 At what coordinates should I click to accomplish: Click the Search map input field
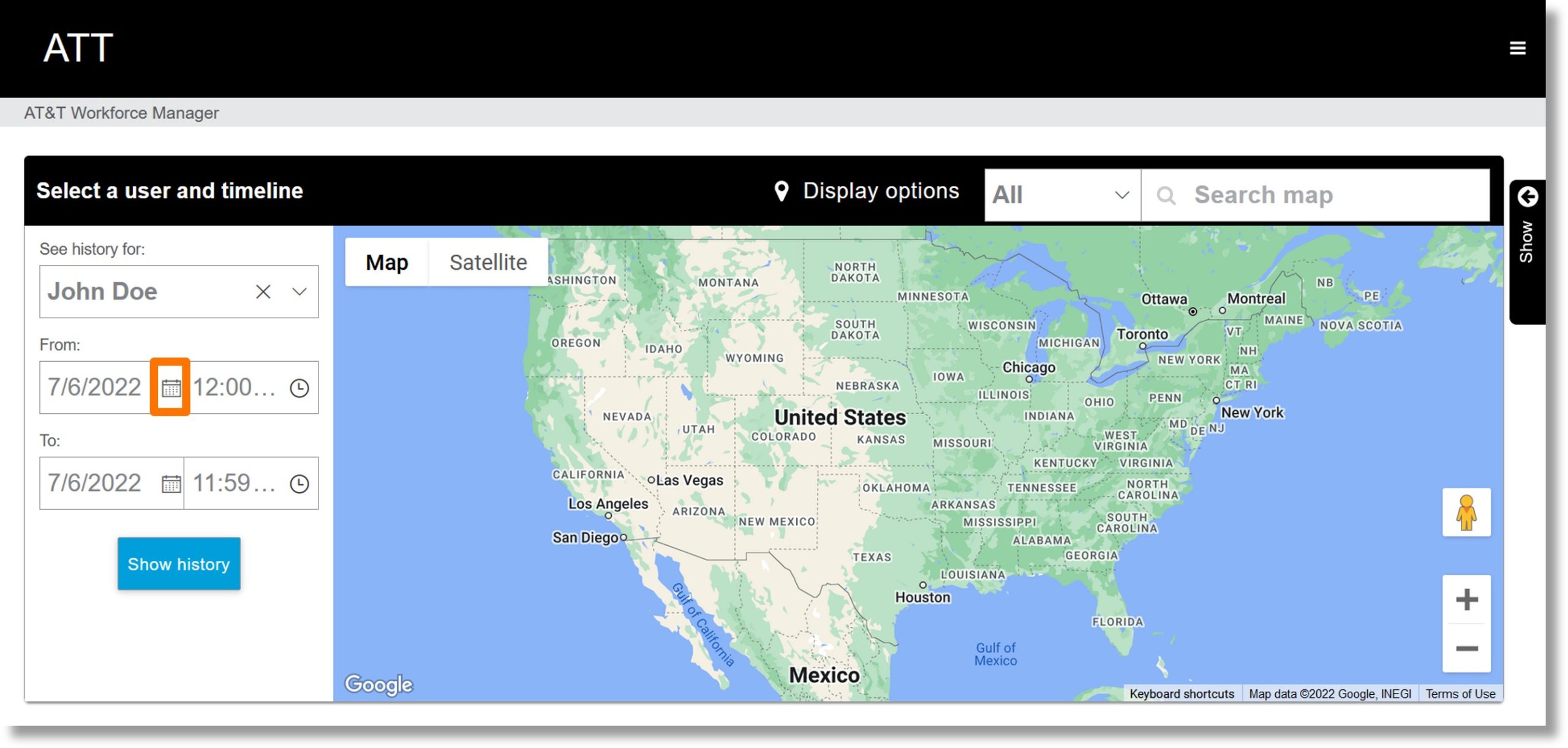[1320, 195]
